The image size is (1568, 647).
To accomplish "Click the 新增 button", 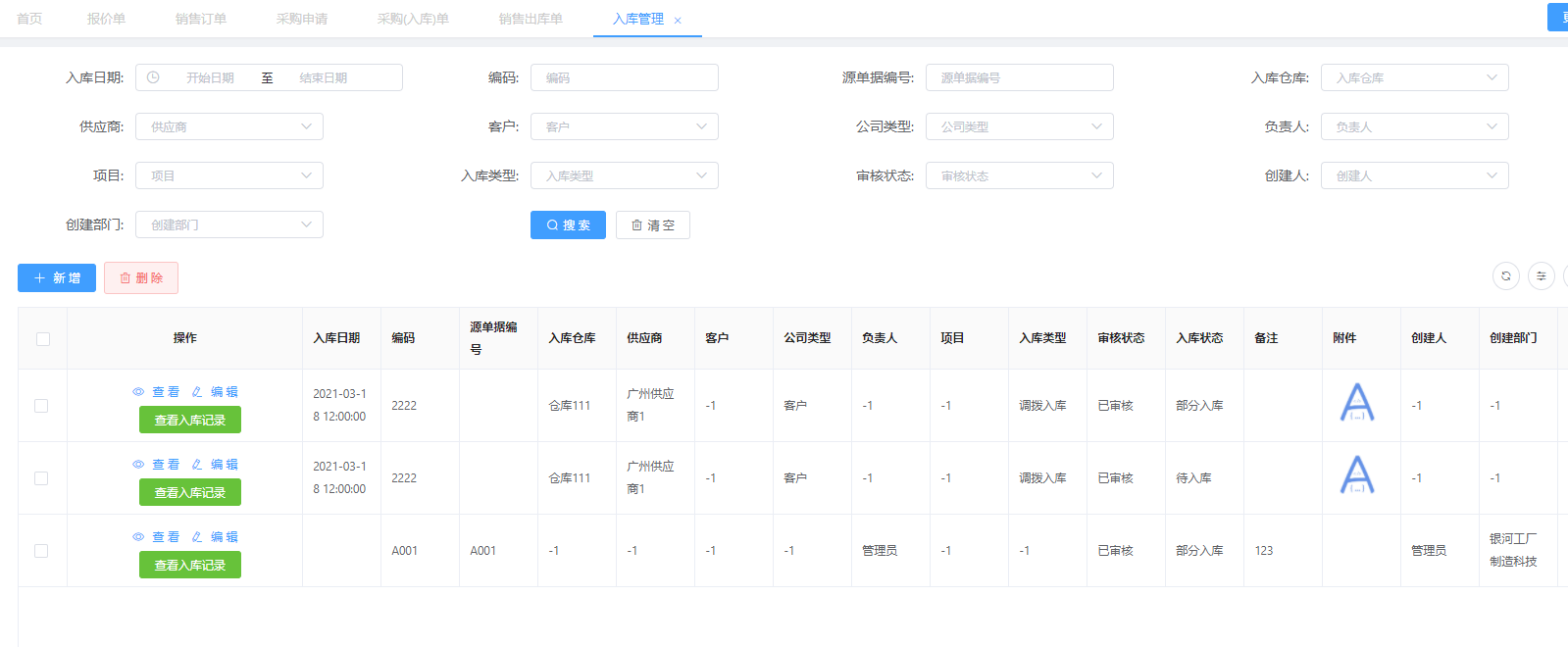I will [57, 277].
